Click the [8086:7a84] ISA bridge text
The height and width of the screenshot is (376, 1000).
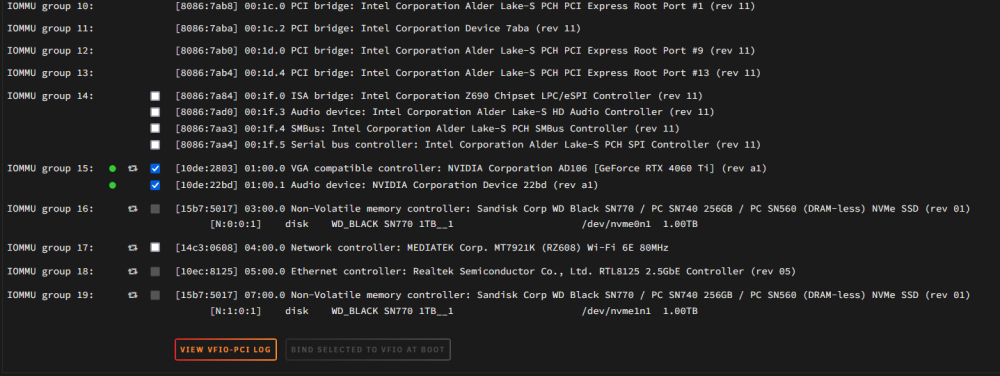point(439,96)
